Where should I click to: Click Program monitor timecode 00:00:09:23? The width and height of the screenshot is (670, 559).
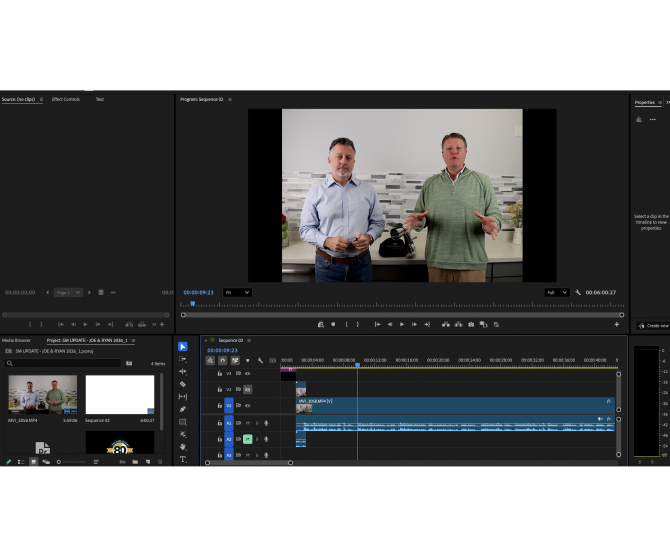(x=198, y=292)
